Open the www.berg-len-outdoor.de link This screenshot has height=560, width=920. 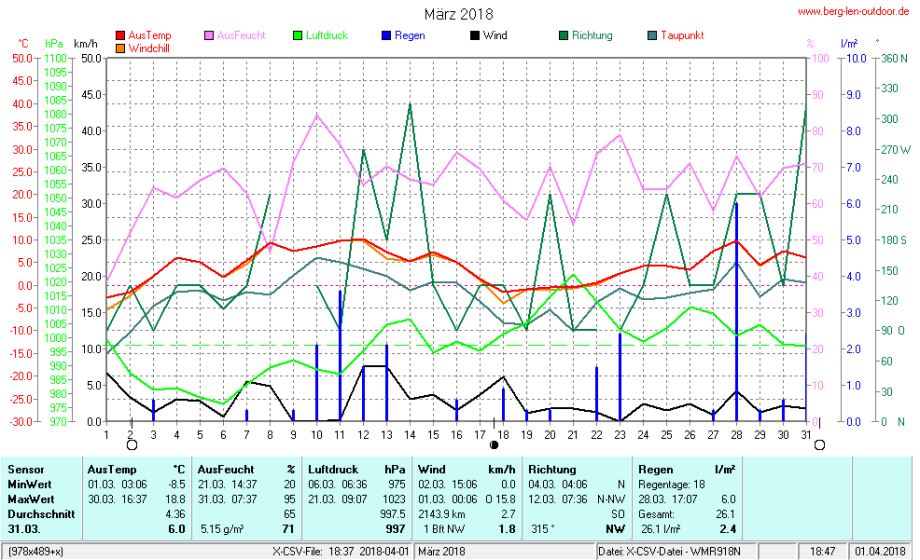pyautogui.click(x=854, y=11)
